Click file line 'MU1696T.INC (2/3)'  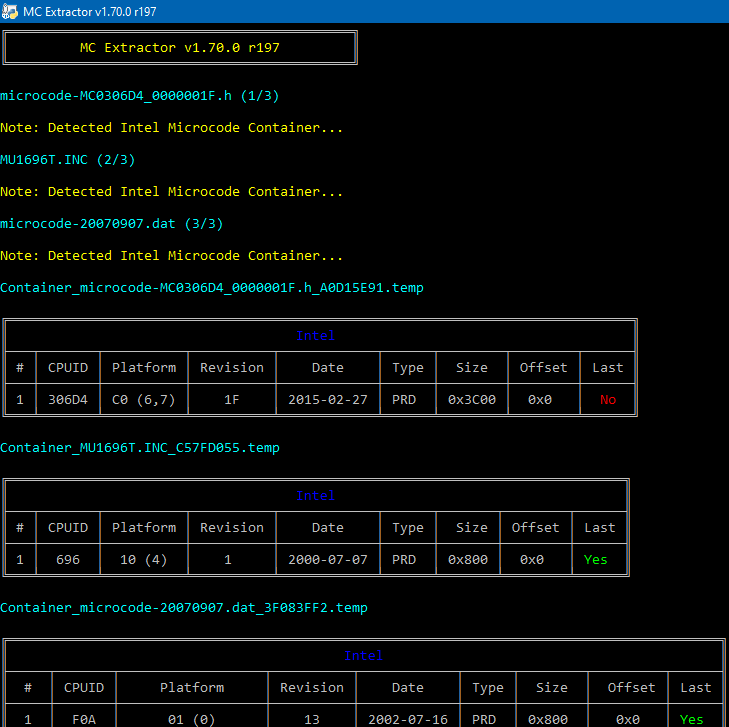67,160
